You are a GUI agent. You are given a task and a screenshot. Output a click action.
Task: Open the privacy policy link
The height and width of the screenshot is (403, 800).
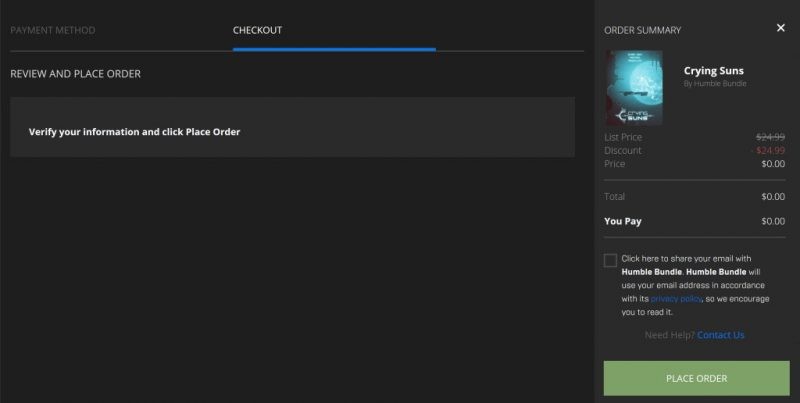(676, 299)
